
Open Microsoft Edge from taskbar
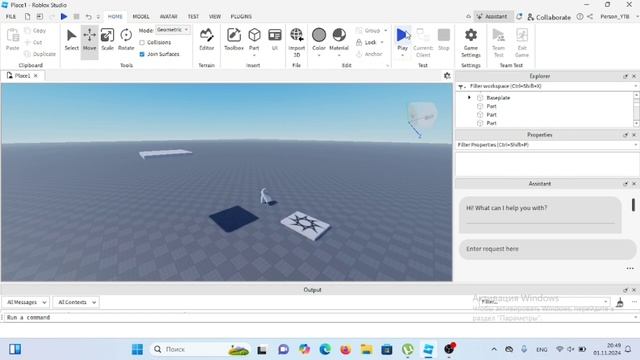coord(325,349)
